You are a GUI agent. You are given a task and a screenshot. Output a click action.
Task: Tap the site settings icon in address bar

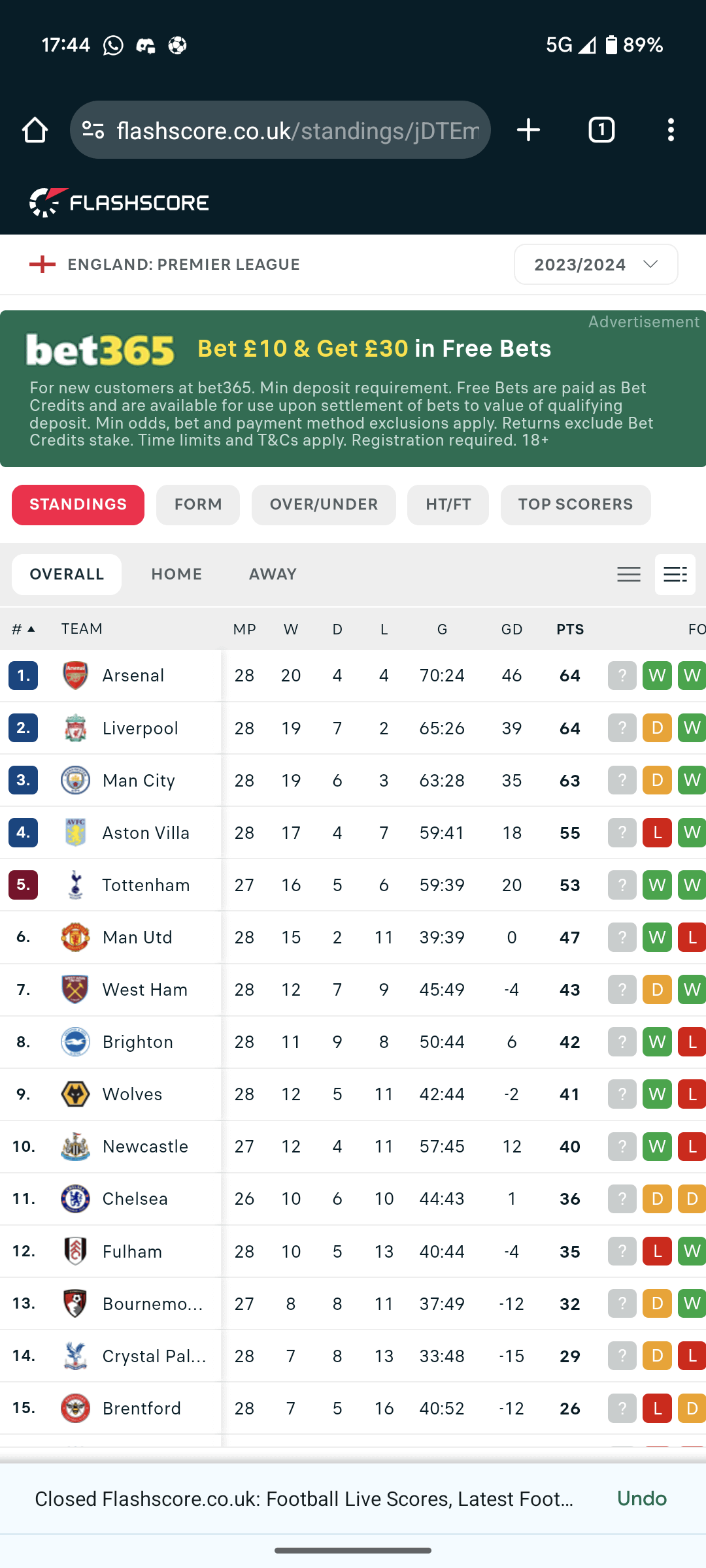coord(93,131)
